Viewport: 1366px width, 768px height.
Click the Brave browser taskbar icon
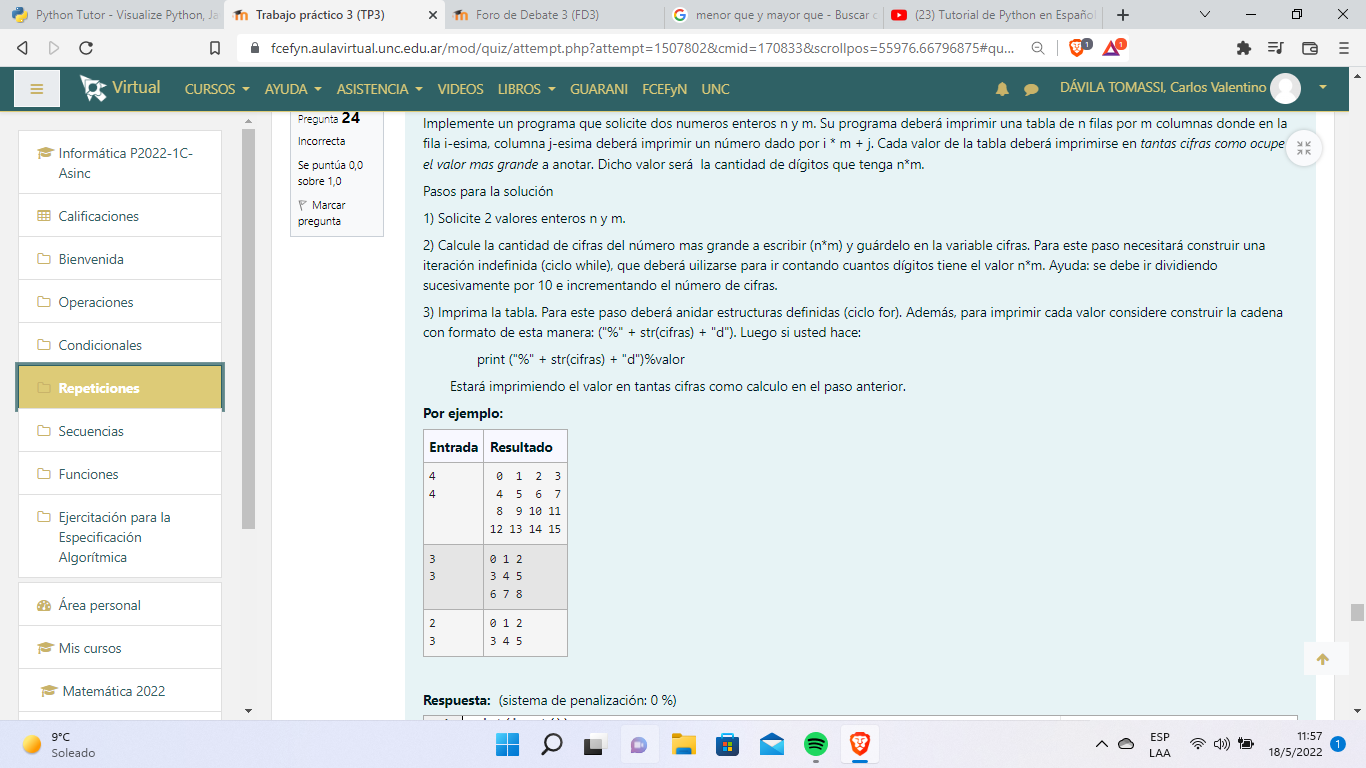click(859, 744)
